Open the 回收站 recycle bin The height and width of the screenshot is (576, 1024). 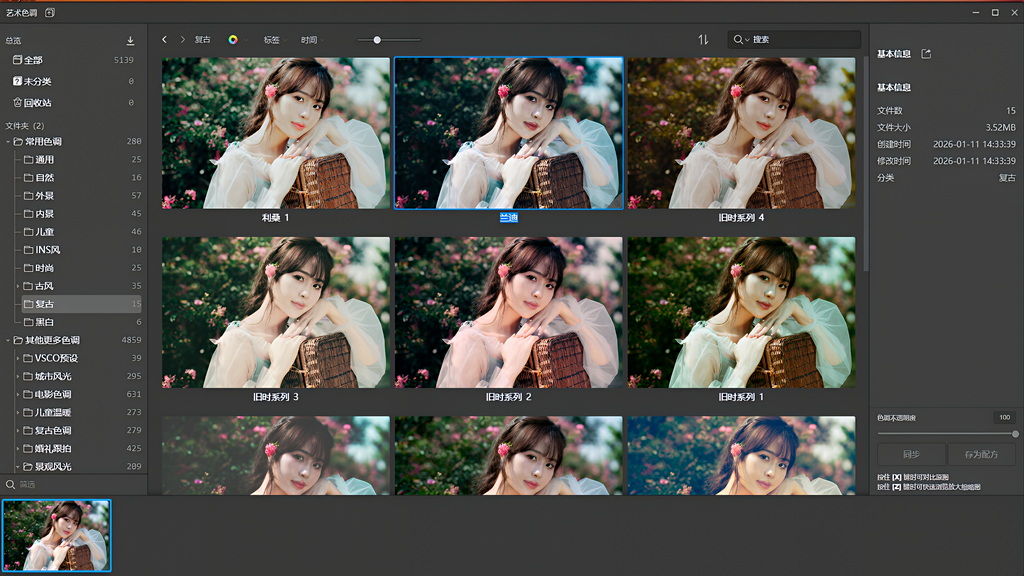pyautogui.click(x=37, y=103)
